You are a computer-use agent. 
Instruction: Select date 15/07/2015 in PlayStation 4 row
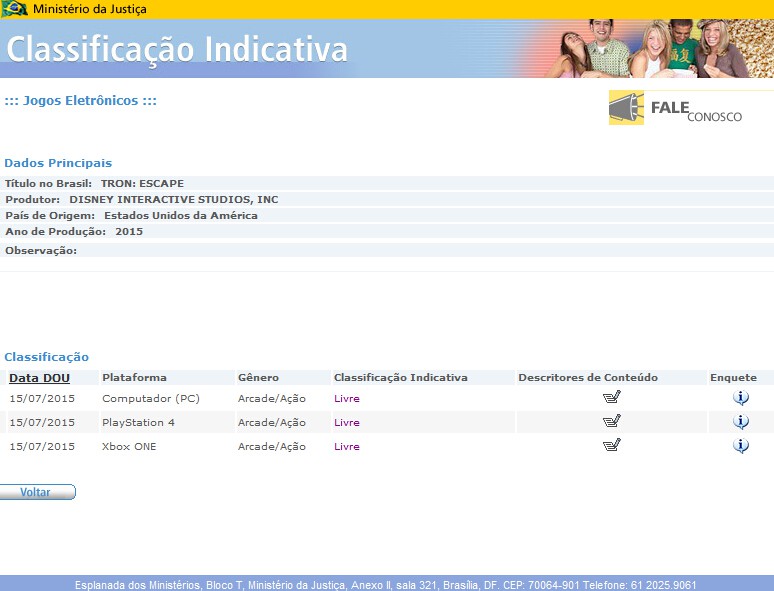42,423
